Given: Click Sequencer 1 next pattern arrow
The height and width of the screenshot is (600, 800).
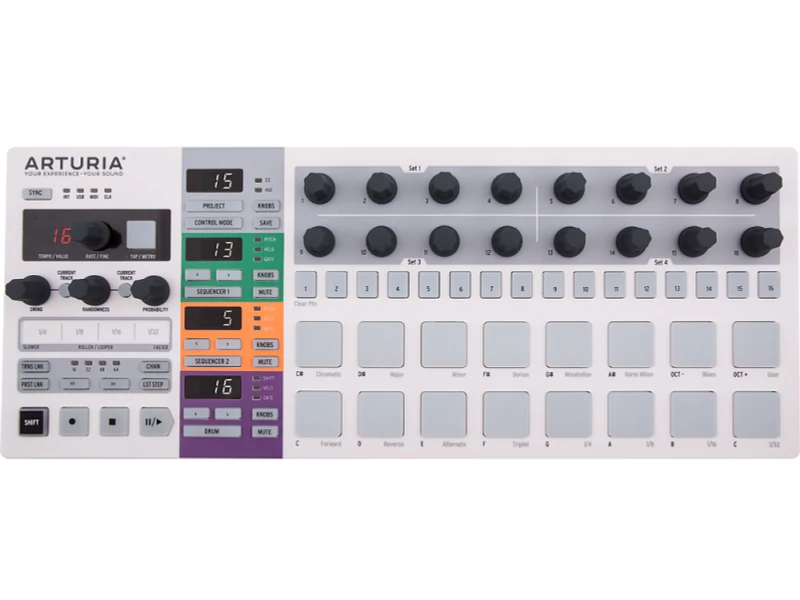Looking at the screenshot, I should (x=229, y=274).
